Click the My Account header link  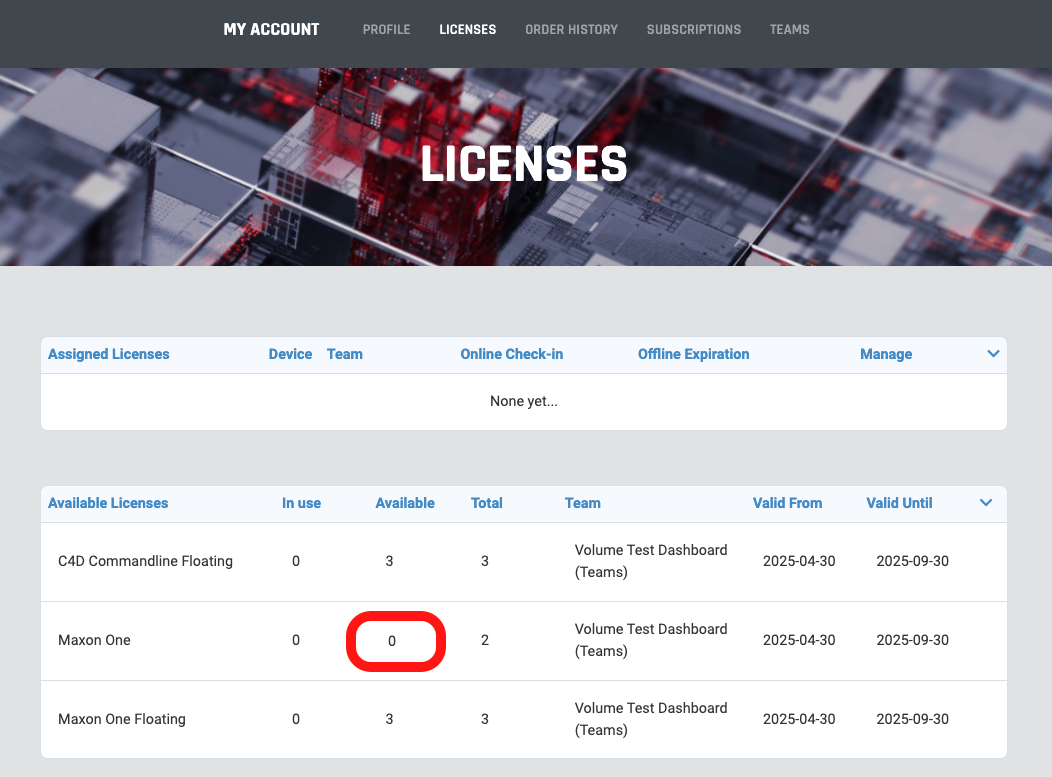pyautogui.click(x=272, y=30)
